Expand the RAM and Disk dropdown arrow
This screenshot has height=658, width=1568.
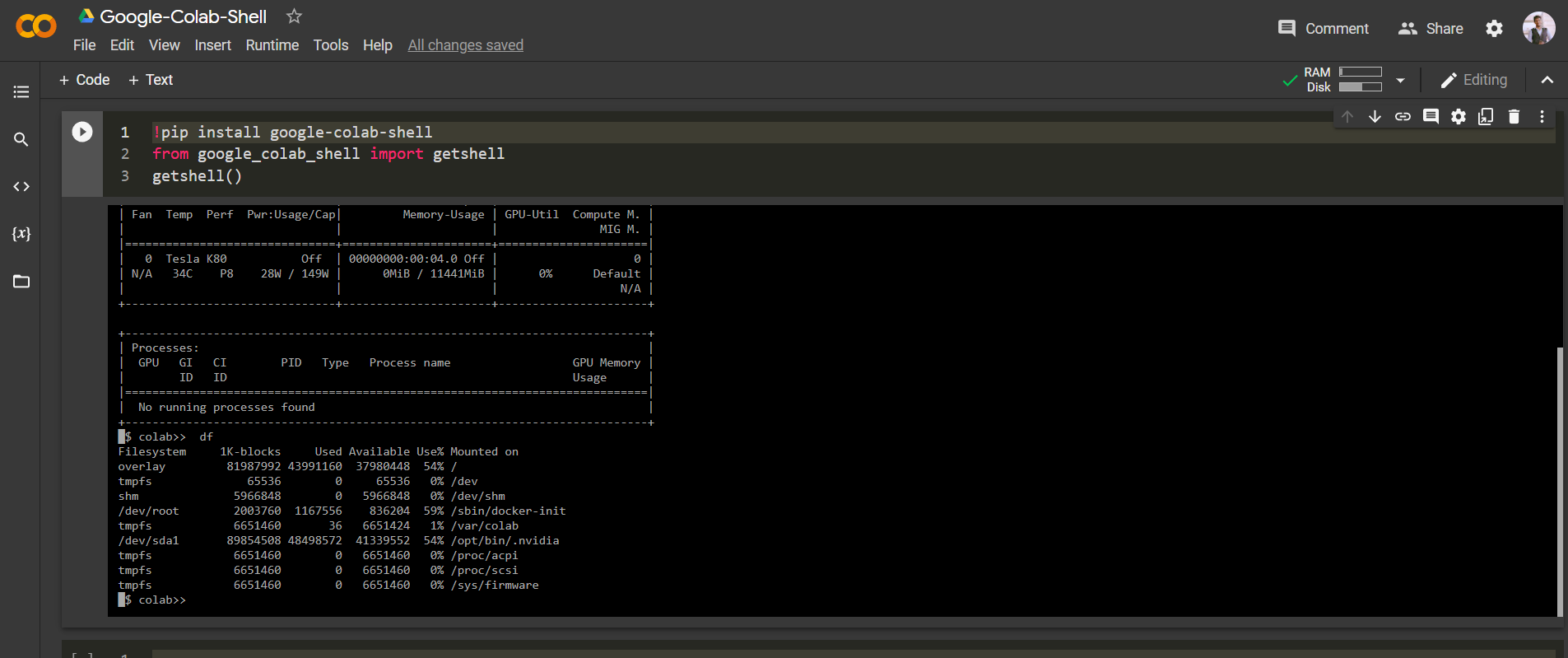1400,81
